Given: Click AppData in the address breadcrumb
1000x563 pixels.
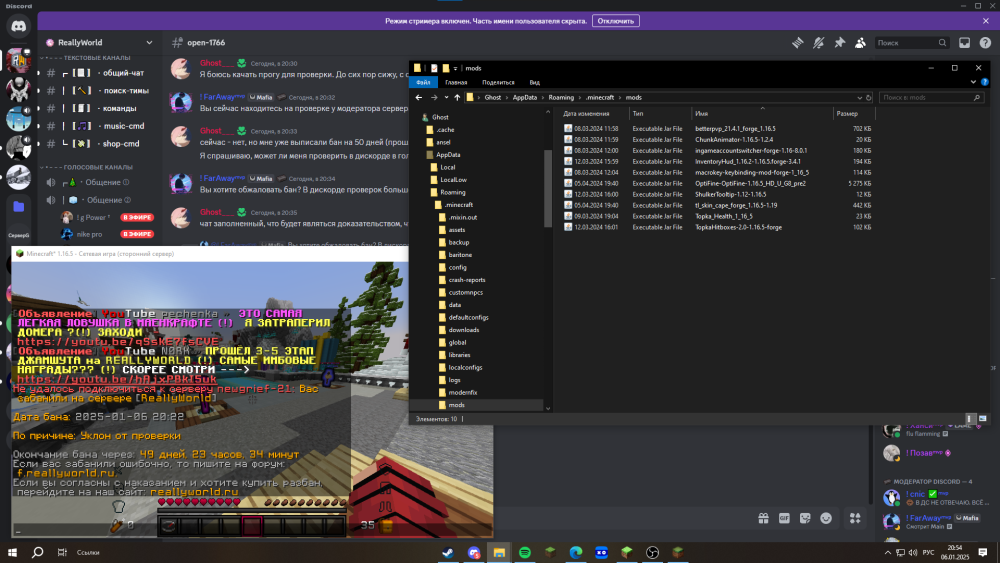Looking at the screenshot, I should tap(525, 98).
